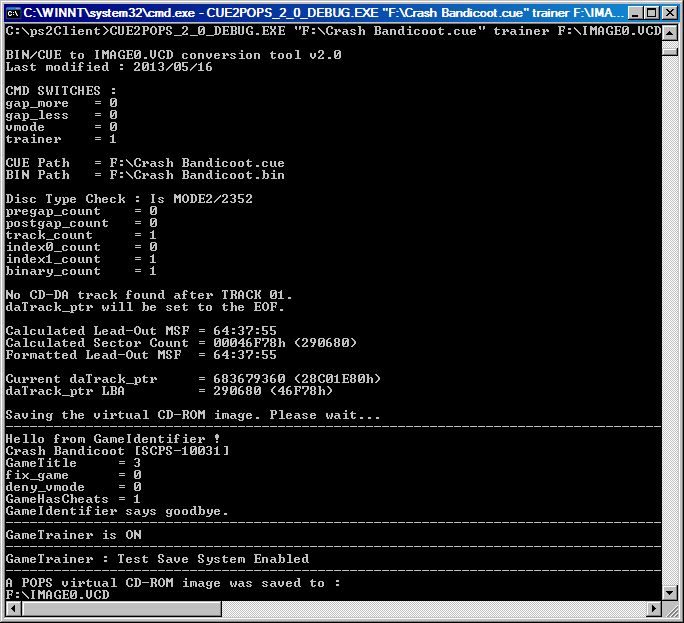Screen dimensions: 684x623
Task: Click 'Saving the virtual CD-ROM image' line
Action: 193,415
